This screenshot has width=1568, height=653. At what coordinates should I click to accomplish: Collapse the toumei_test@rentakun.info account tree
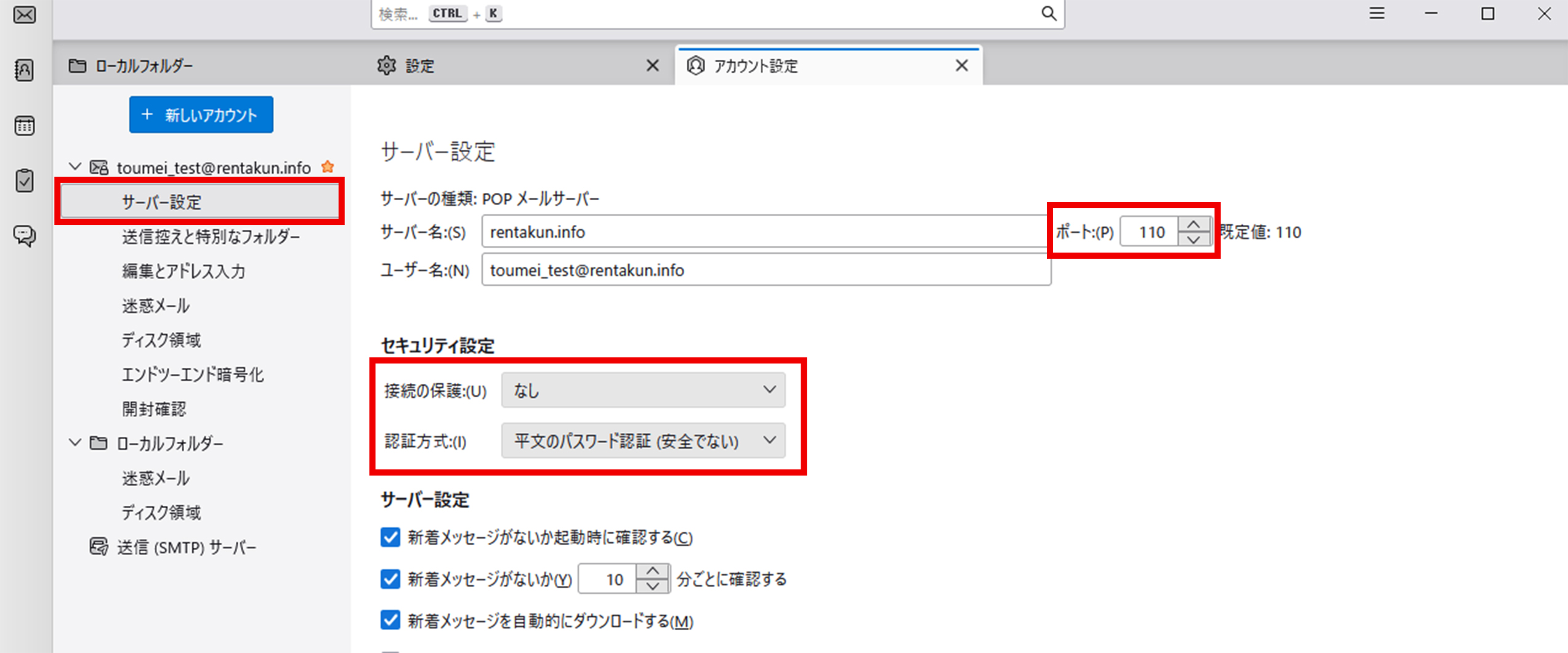tap(75, 167)
